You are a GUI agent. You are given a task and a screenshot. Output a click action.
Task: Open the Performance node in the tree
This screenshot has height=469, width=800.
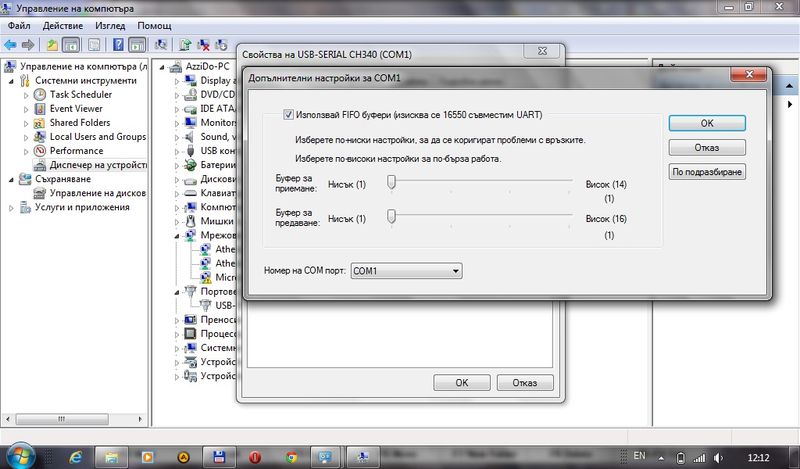click(76, 151)
